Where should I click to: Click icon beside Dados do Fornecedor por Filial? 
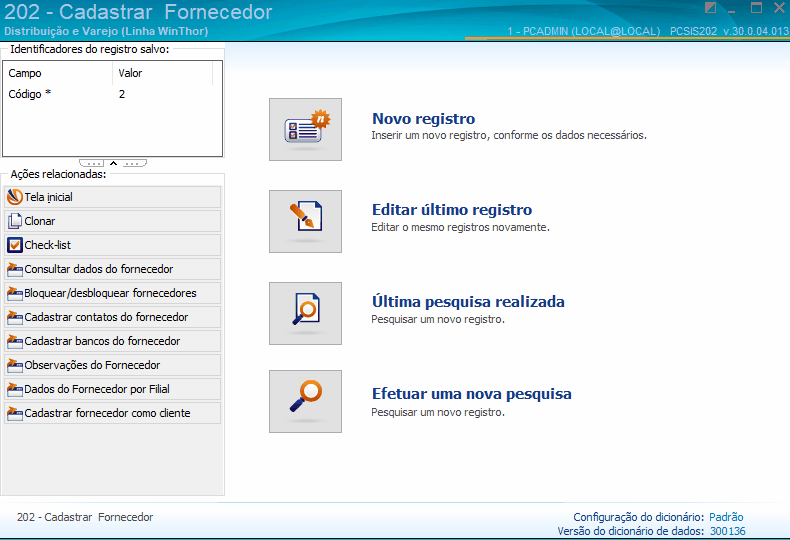coord(15,389)
